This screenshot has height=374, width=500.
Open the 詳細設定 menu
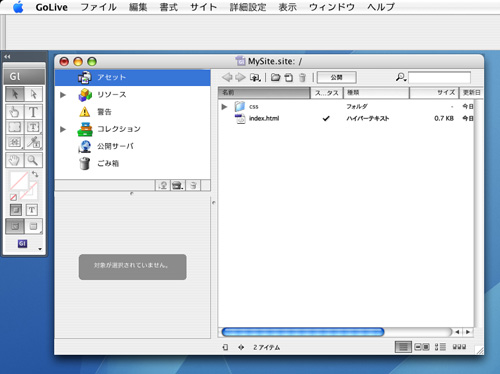248,7
